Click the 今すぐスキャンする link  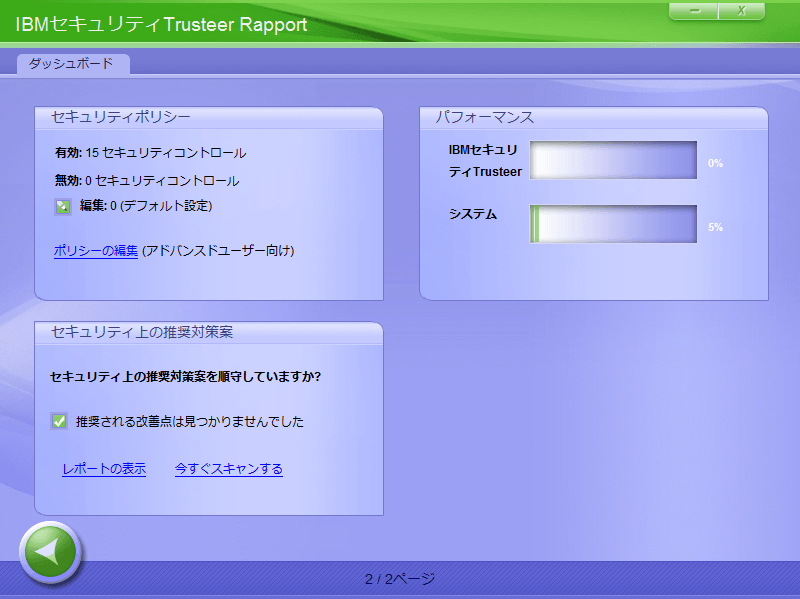click(x=229, y=468)
